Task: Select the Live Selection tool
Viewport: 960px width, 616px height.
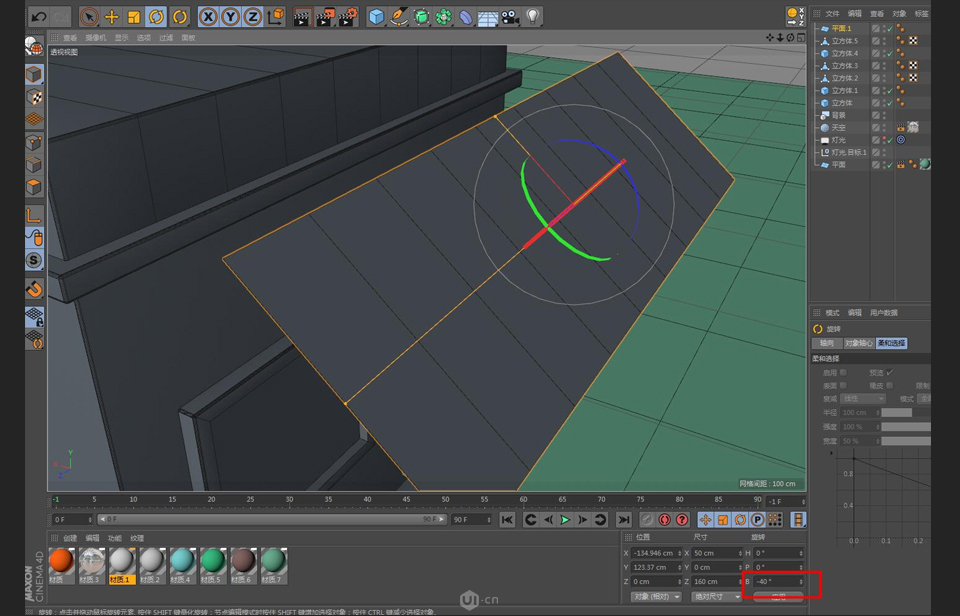Action: (x=90, y=15)
